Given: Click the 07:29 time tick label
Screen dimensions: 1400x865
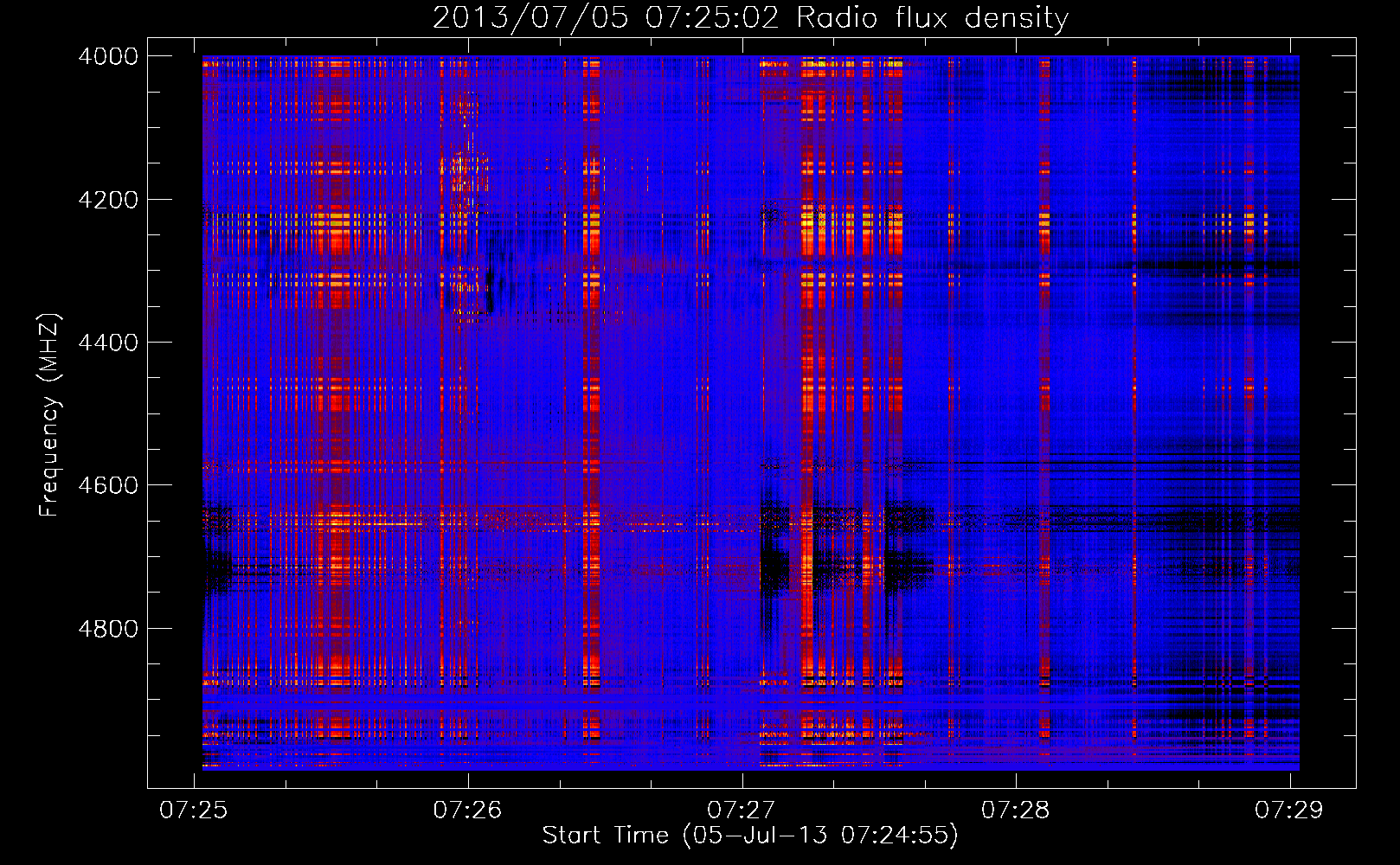Looking at the screenshot, I should (x=1289, y=810).
